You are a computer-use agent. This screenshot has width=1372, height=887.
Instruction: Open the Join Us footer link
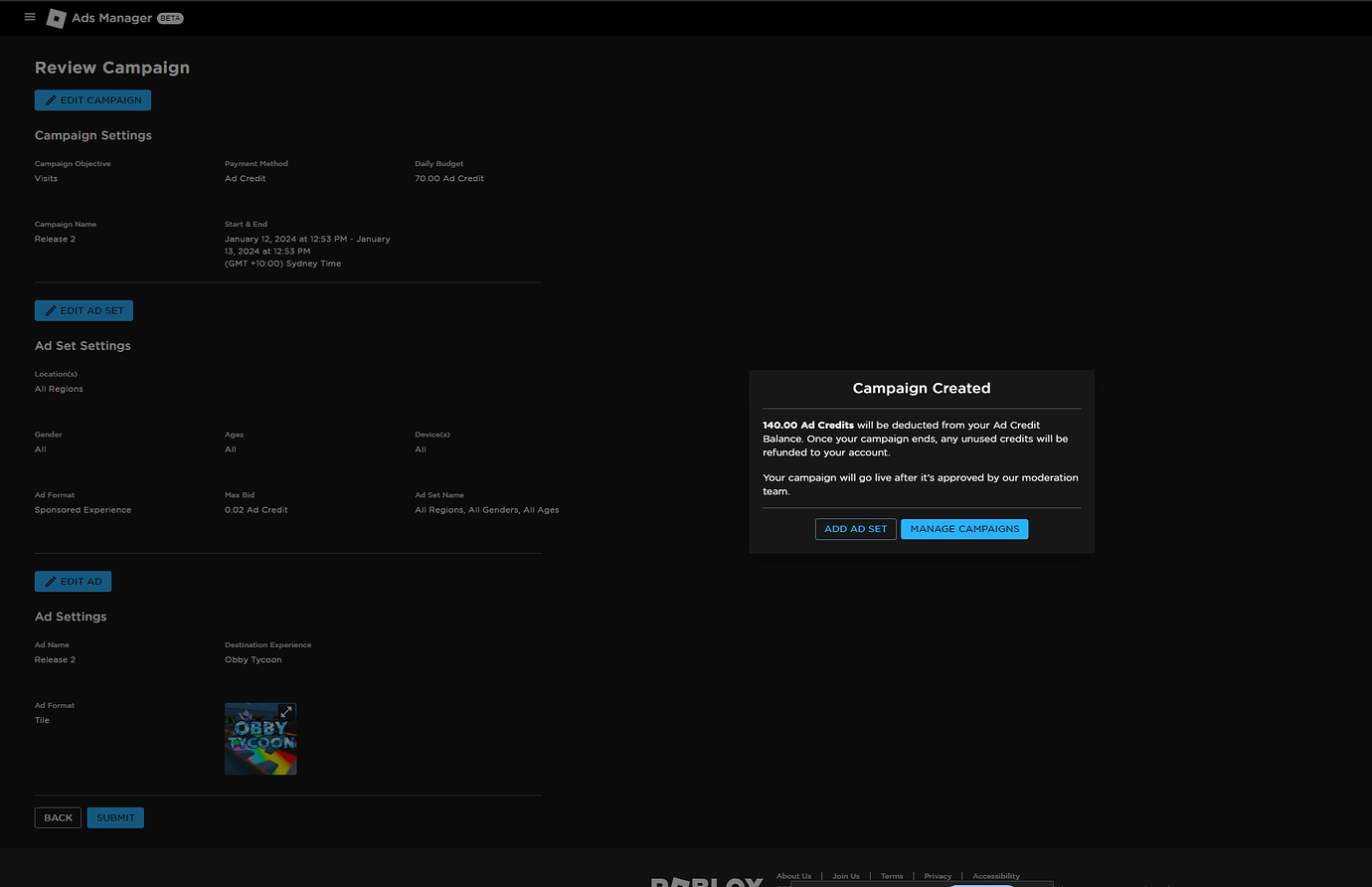[x=845, y=875]
